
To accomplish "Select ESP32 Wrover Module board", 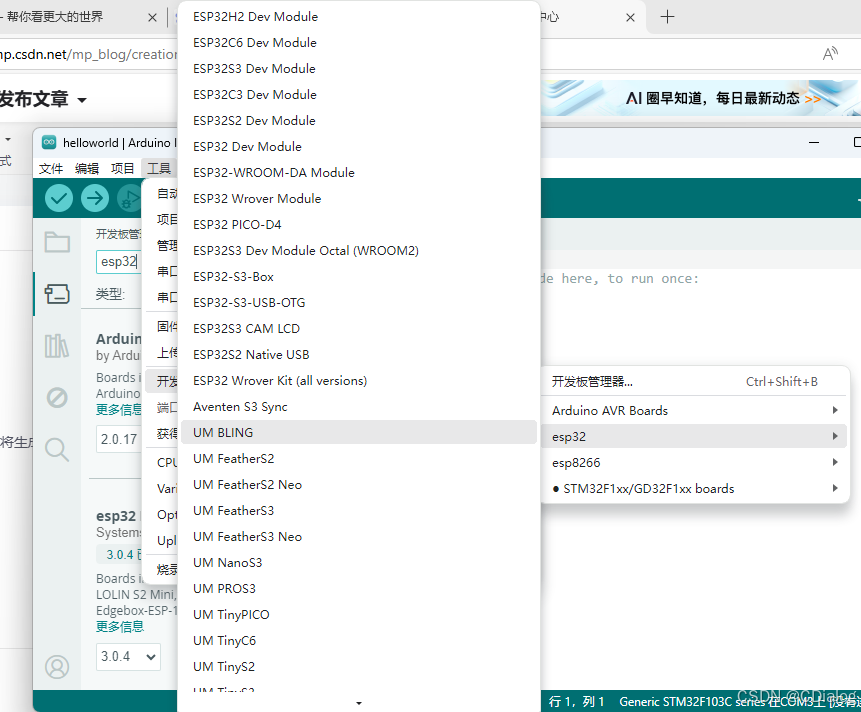I will point(359,198).
